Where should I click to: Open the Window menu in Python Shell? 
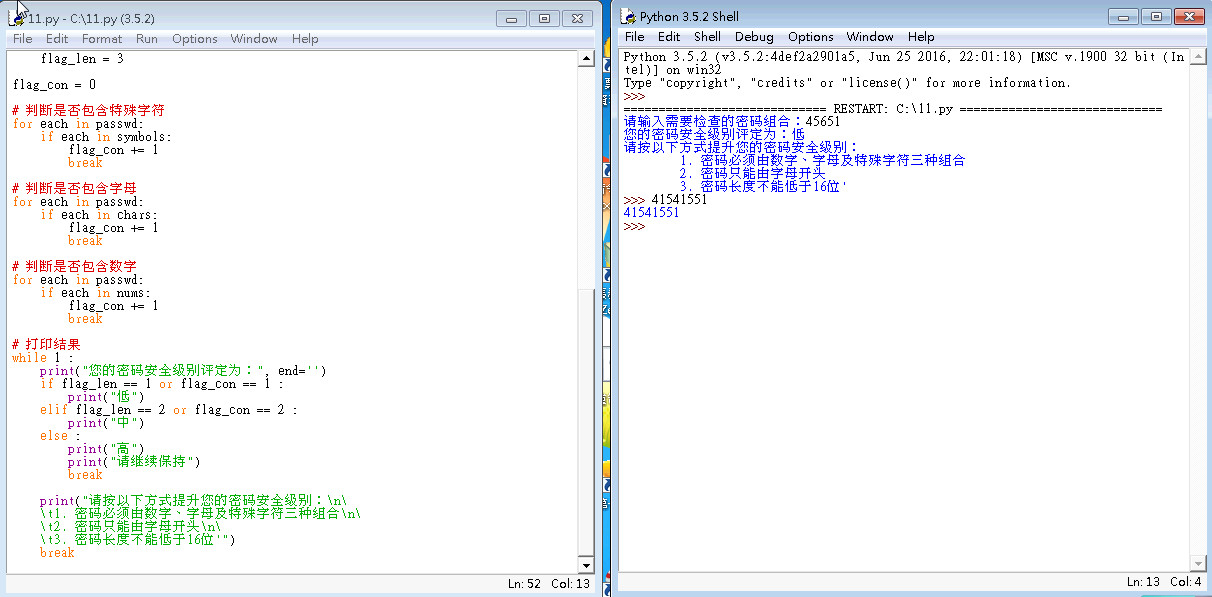click(870, 37)
